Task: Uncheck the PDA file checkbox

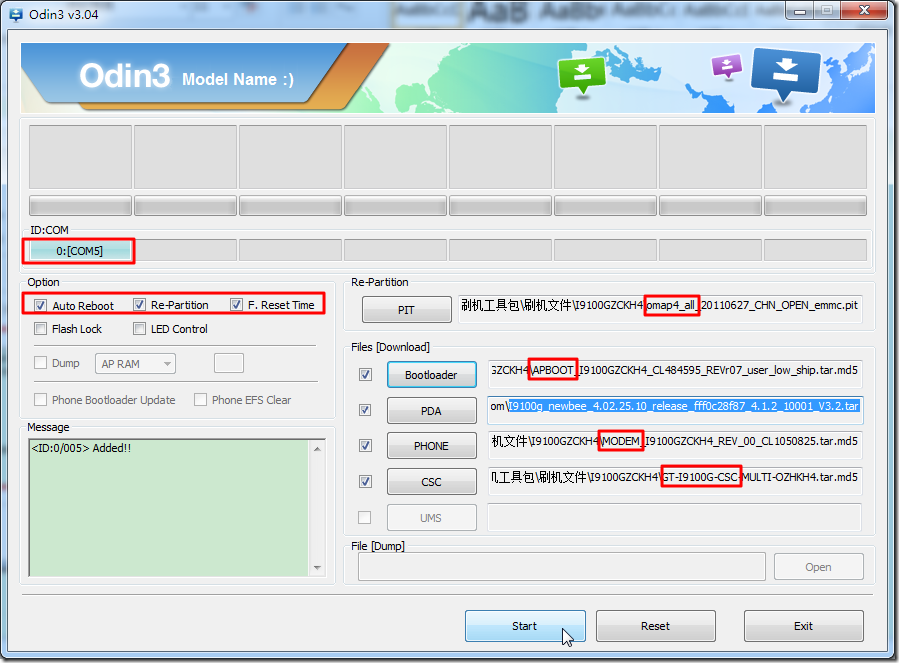Action: [365, 410]
